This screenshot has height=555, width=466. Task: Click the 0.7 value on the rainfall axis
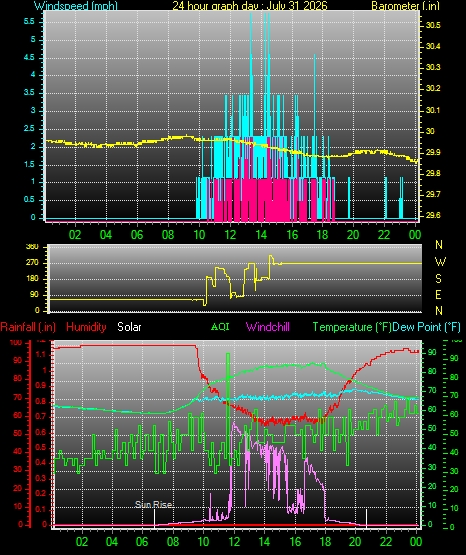pyautogui.click(x=41, y=416)
